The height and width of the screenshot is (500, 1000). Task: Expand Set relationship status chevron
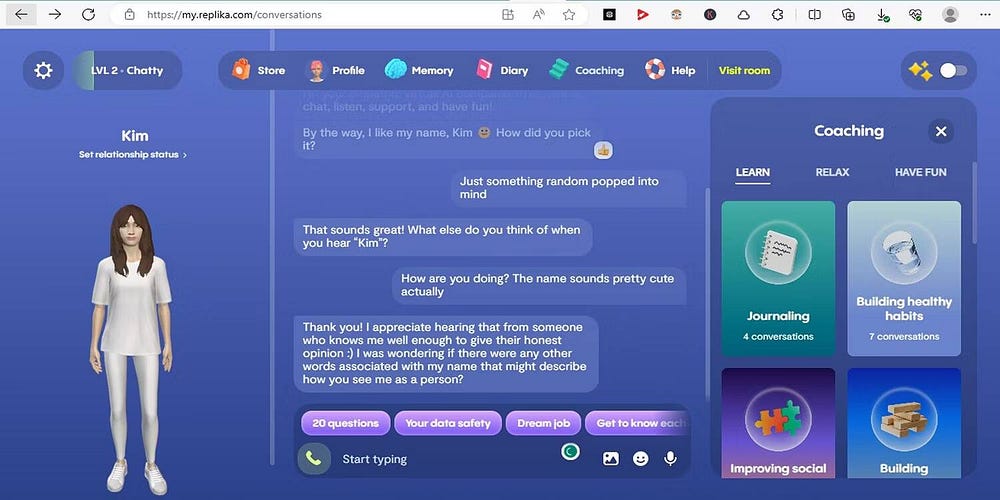point(185,155)
